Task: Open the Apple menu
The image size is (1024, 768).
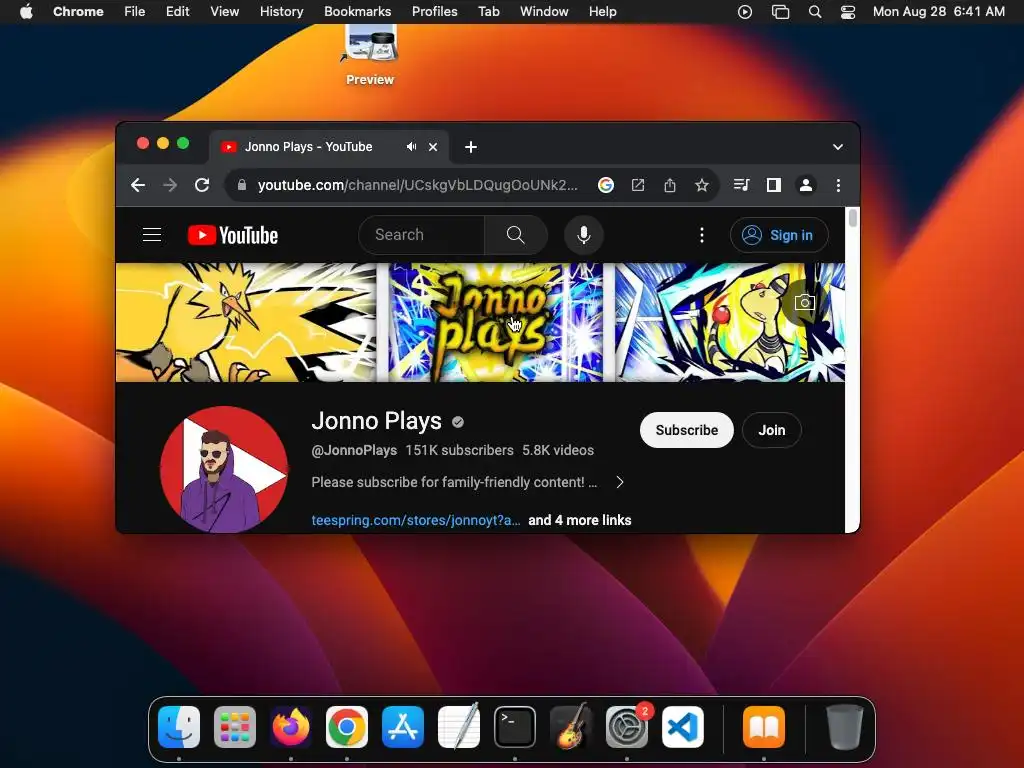Action: [26, 12]
